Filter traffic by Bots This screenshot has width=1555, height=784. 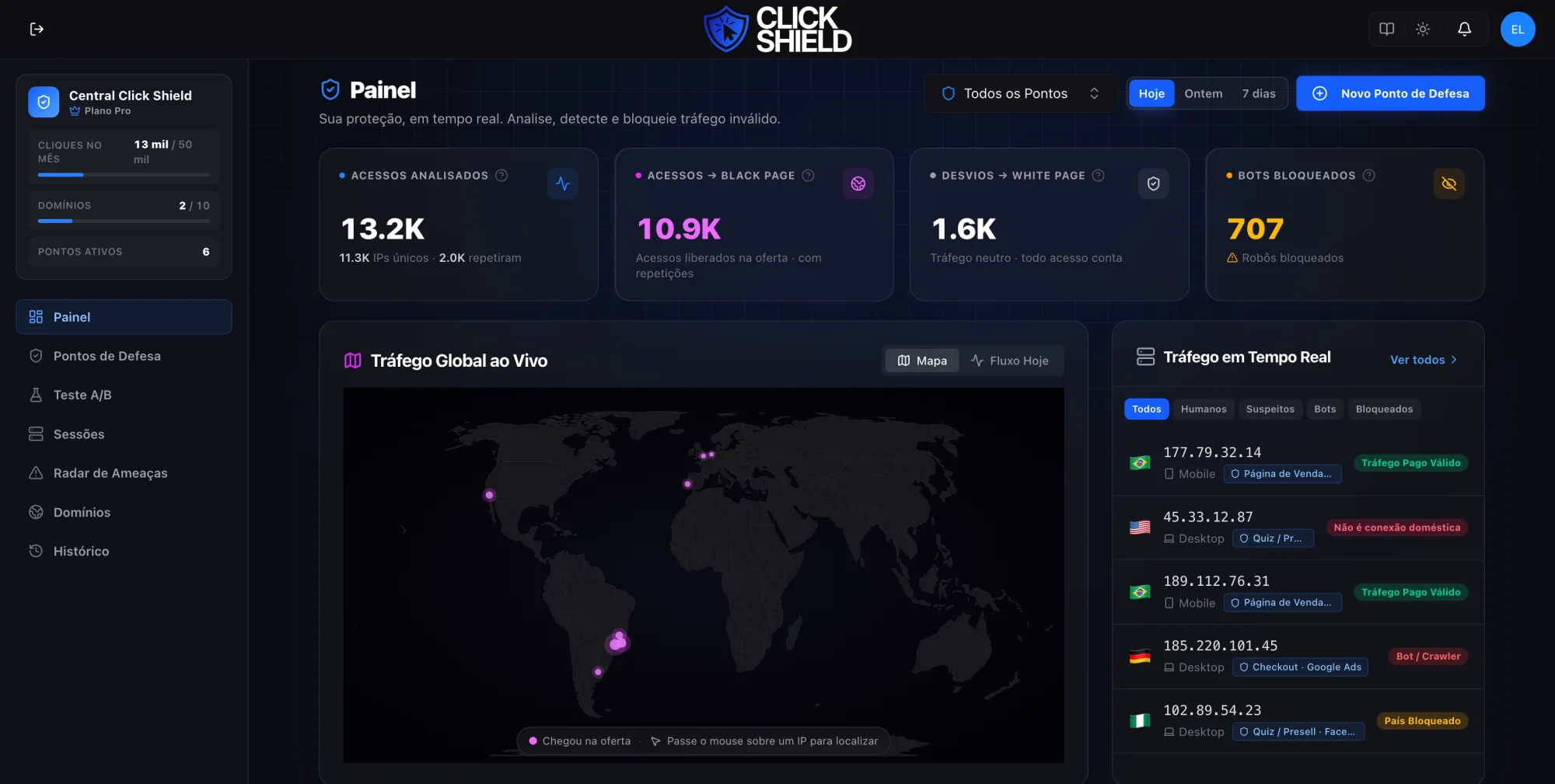(1325, 409)
